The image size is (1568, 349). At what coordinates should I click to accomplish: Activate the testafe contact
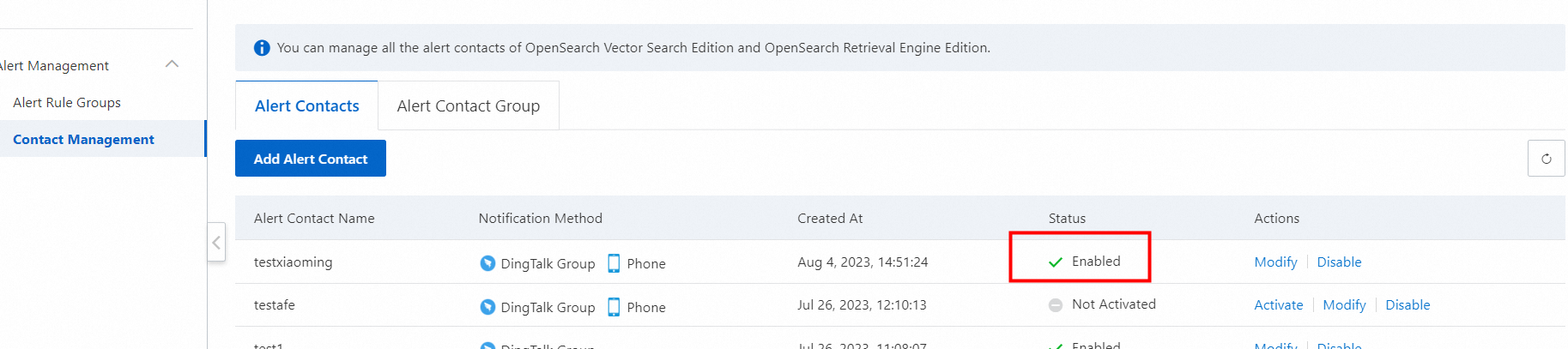1278,304
